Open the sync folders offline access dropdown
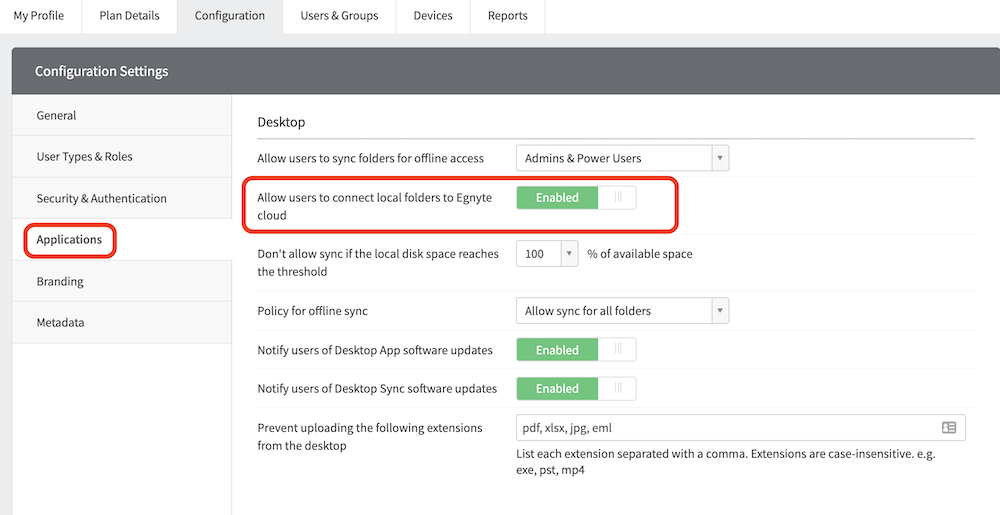This screenshot has height=515, width=1000. click(x=622, y=158)
